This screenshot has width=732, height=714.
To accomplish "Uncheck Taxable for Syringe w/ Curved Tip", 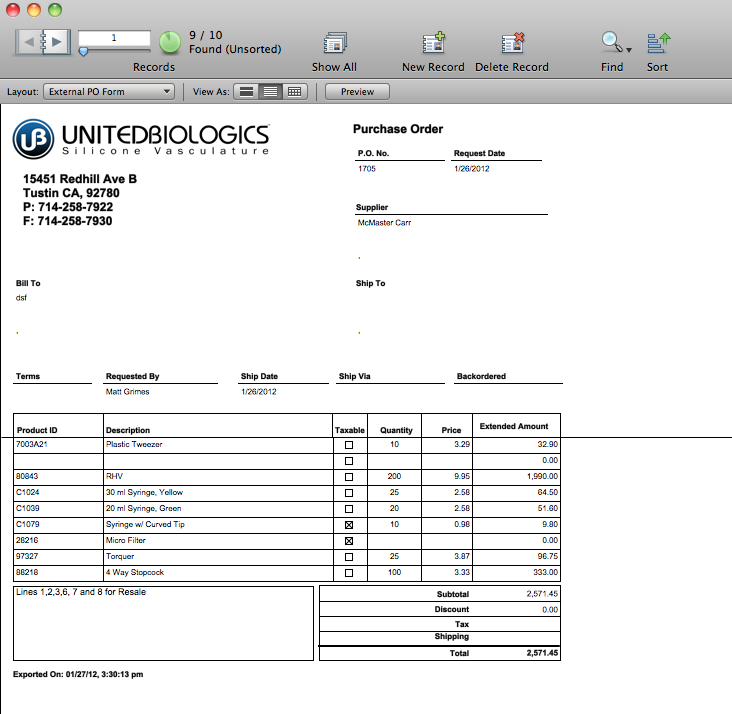I will tap(349, 524).
